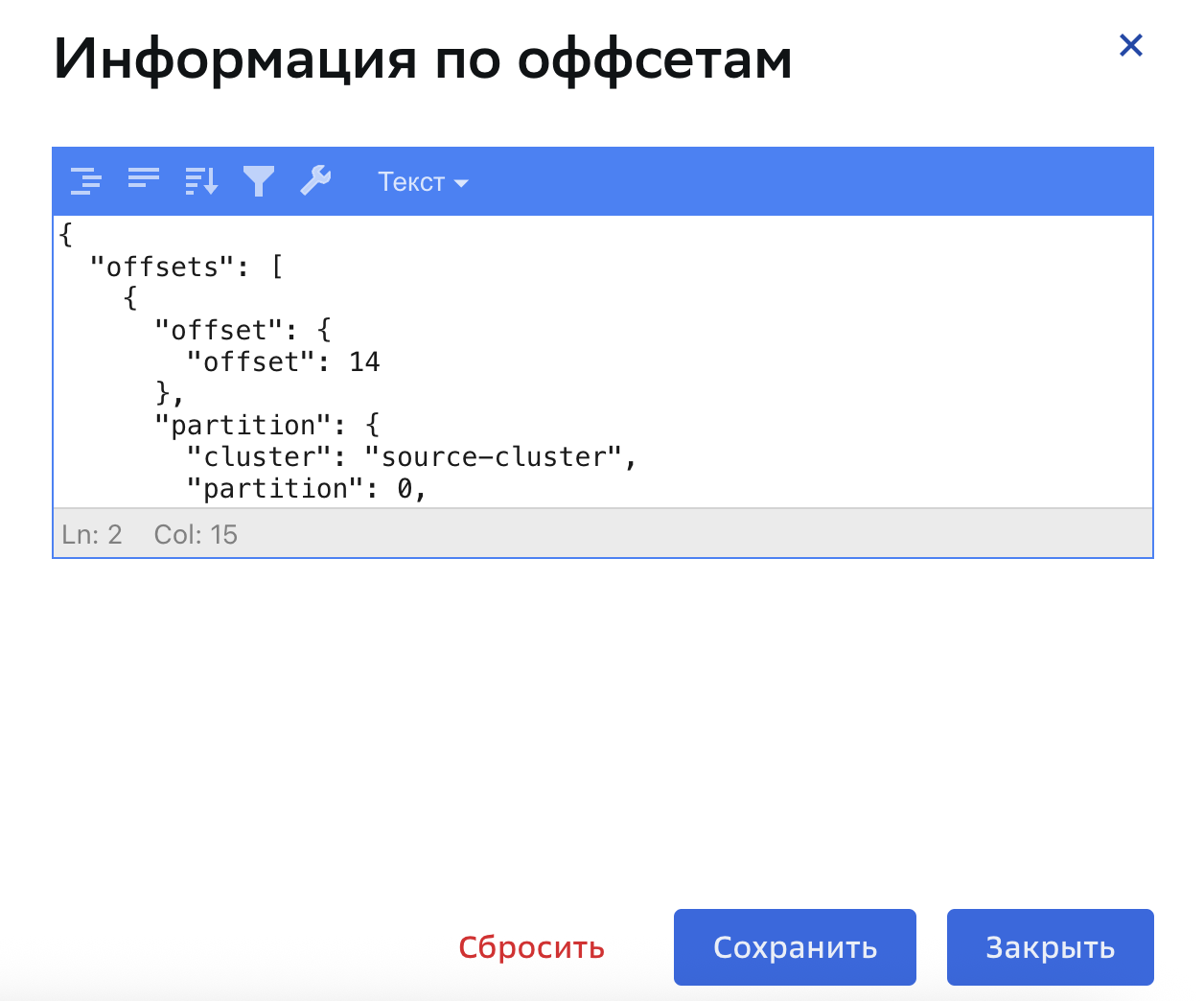Click the "cluster": "source-cluster" line

pyautogui.click(x=411, y=456)
